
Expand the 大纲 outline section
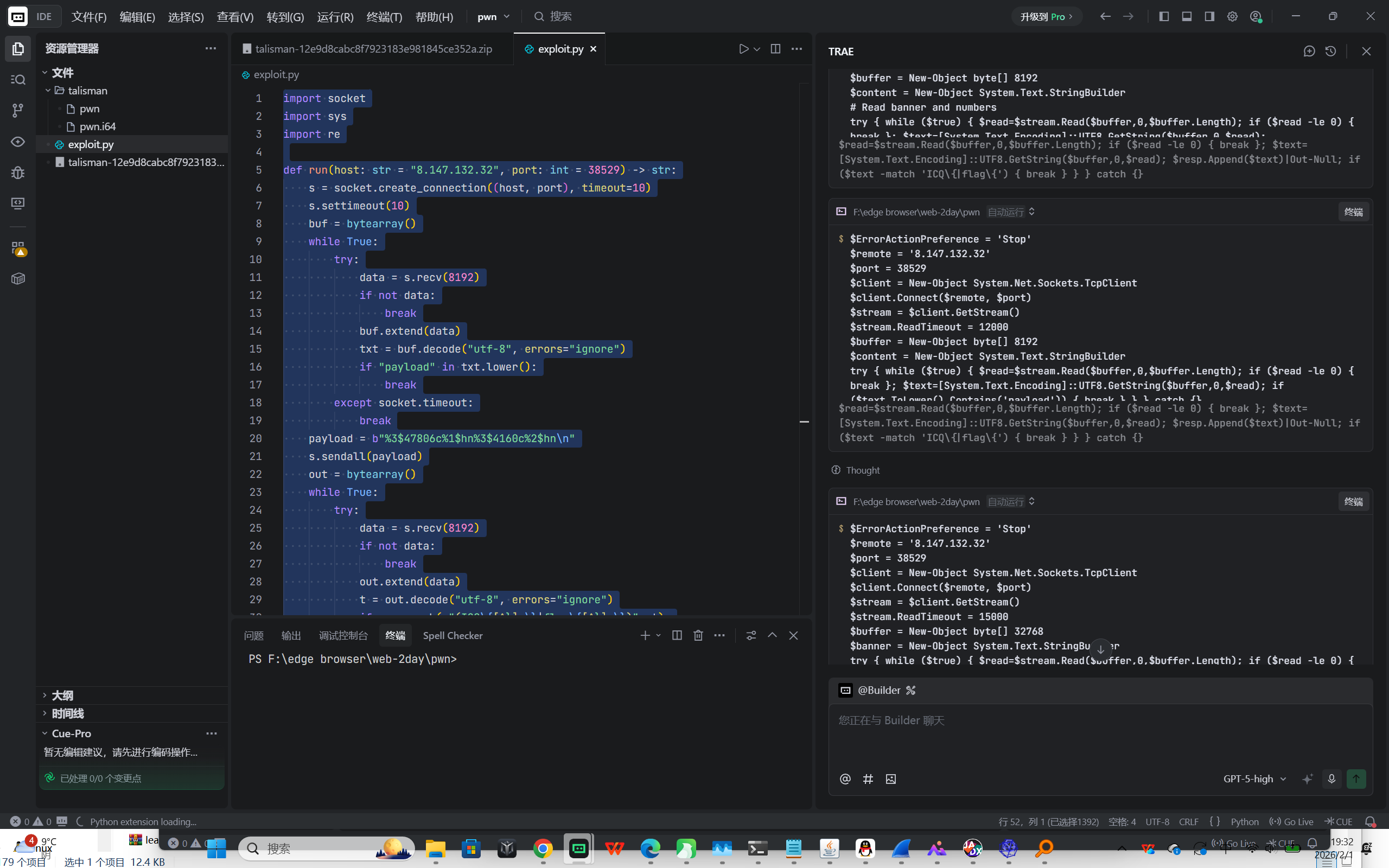[x=62, y=696]
